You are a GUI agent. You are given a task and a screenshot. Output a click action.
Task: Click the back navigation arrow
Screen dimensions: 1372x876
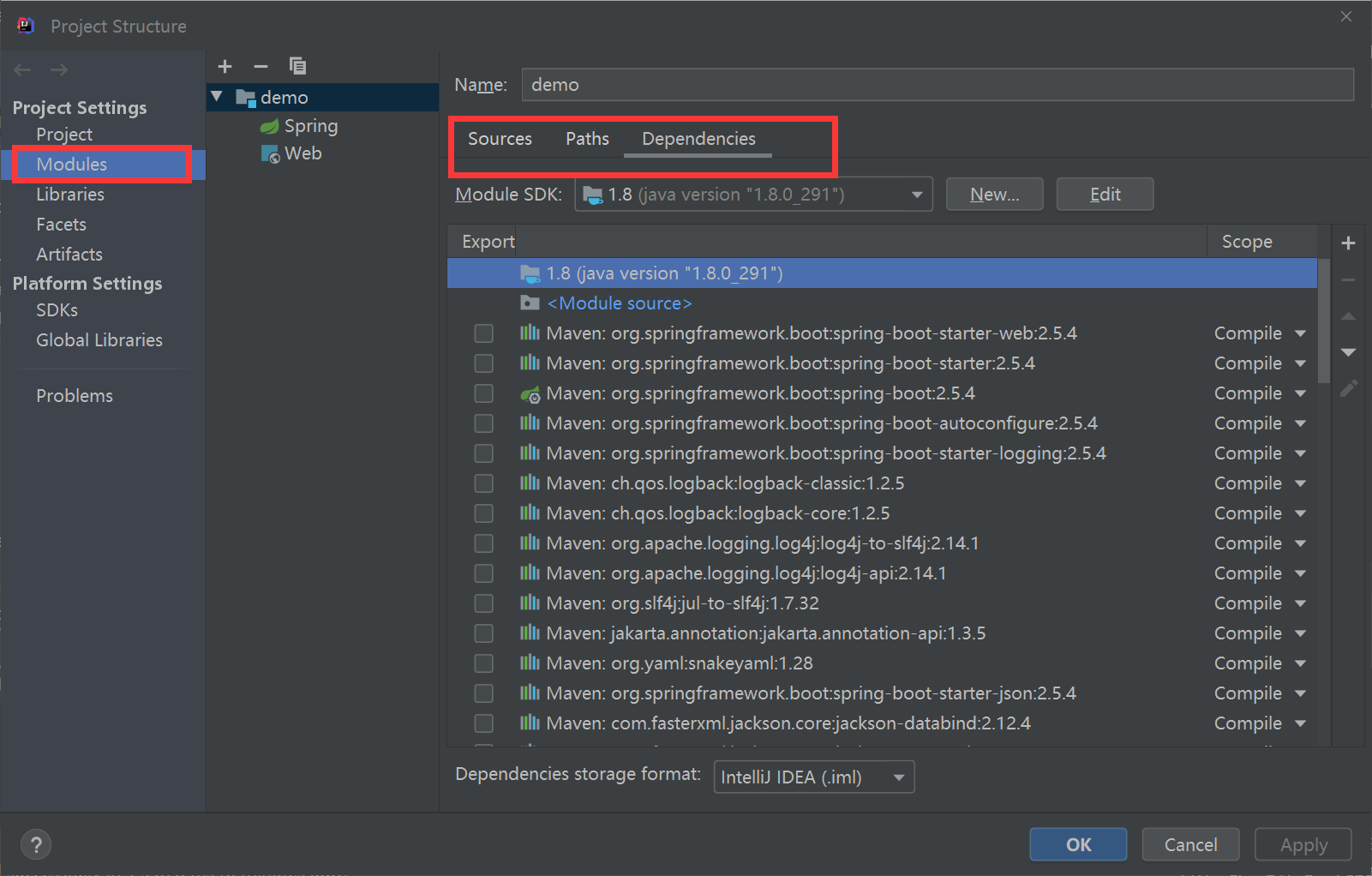[x=22, y=69]
